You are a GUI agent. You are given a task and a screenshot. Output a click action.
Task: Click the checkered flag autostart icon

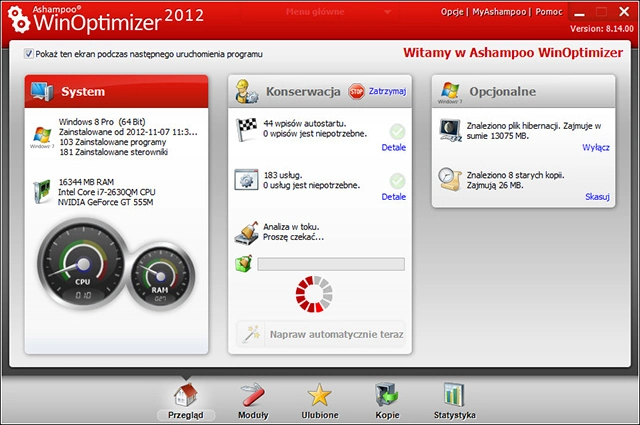246,129
